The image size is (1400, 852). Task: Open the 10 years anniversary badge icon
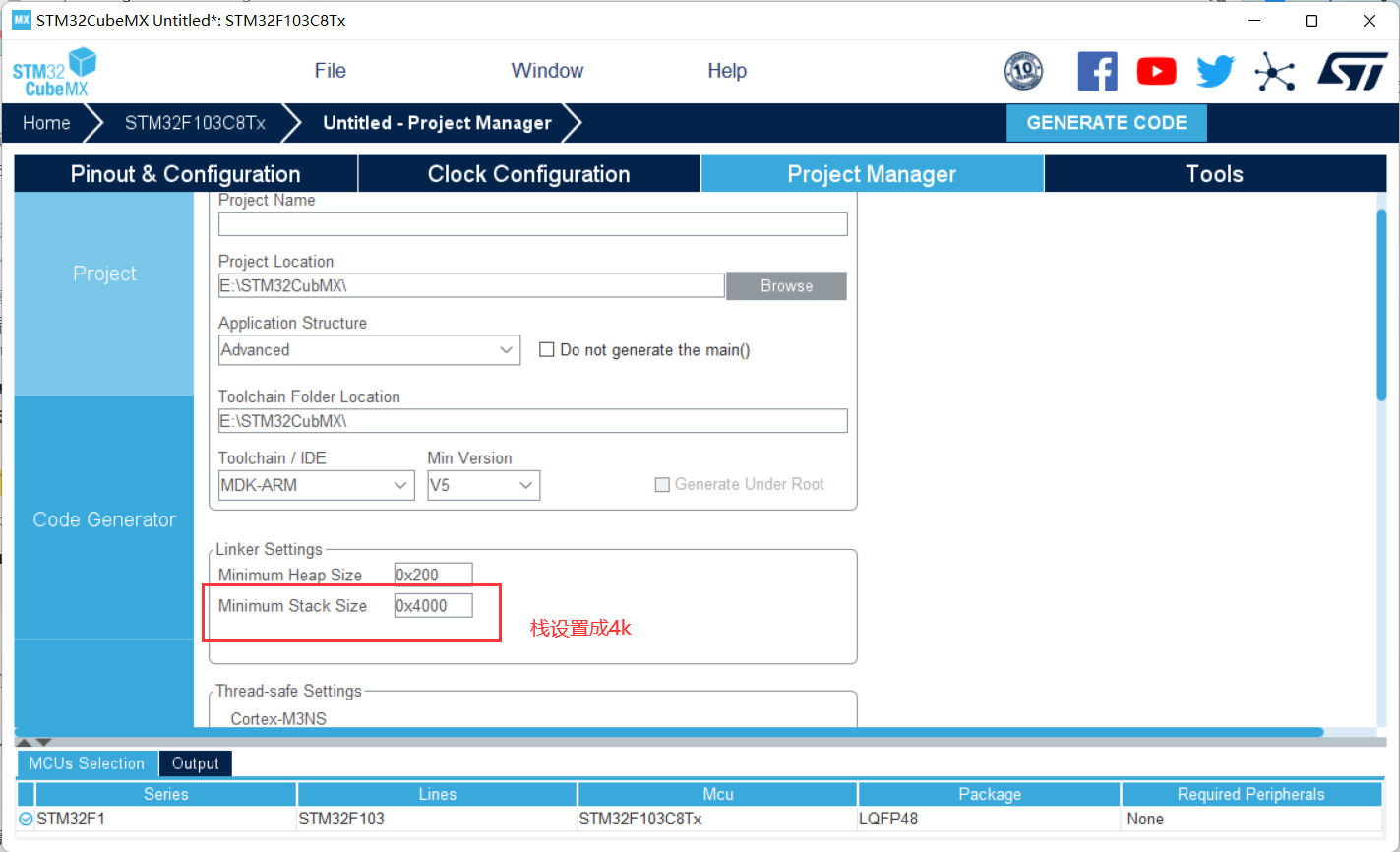(x=1023, y=72)
